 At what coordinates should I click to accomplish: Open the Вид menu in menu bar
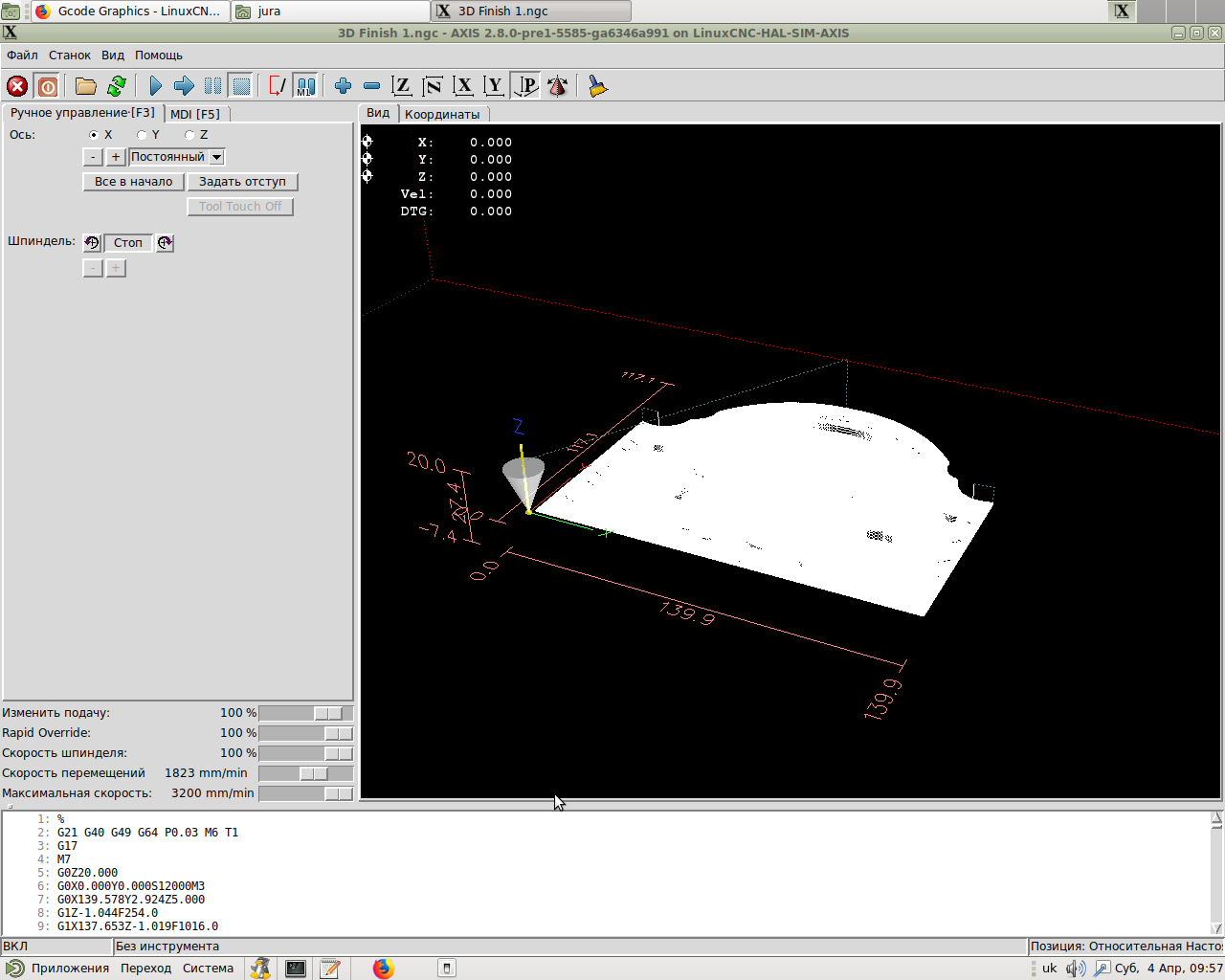[x=113, y=56]
